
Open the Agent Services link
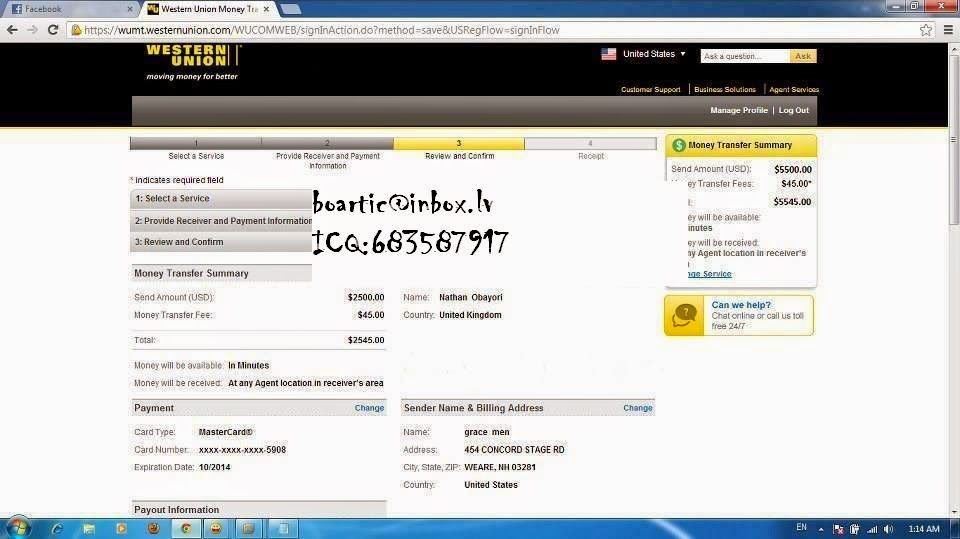tap(793, 89)
